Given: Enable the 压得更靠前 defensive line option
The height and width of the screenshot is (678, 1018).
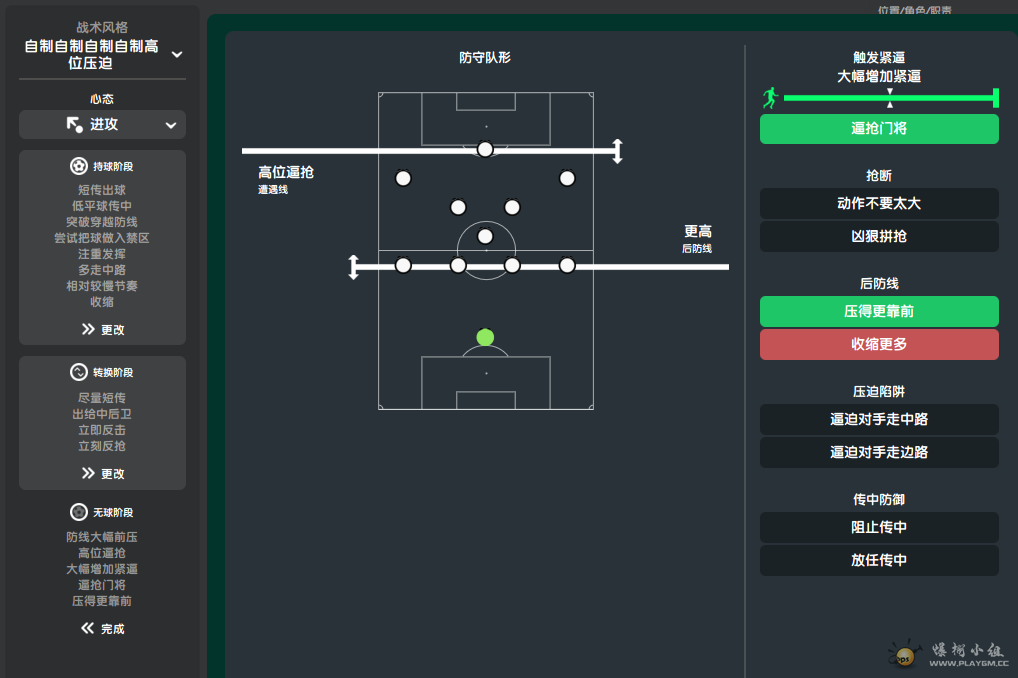Looking at the screenshot, I should coord(879,311).
